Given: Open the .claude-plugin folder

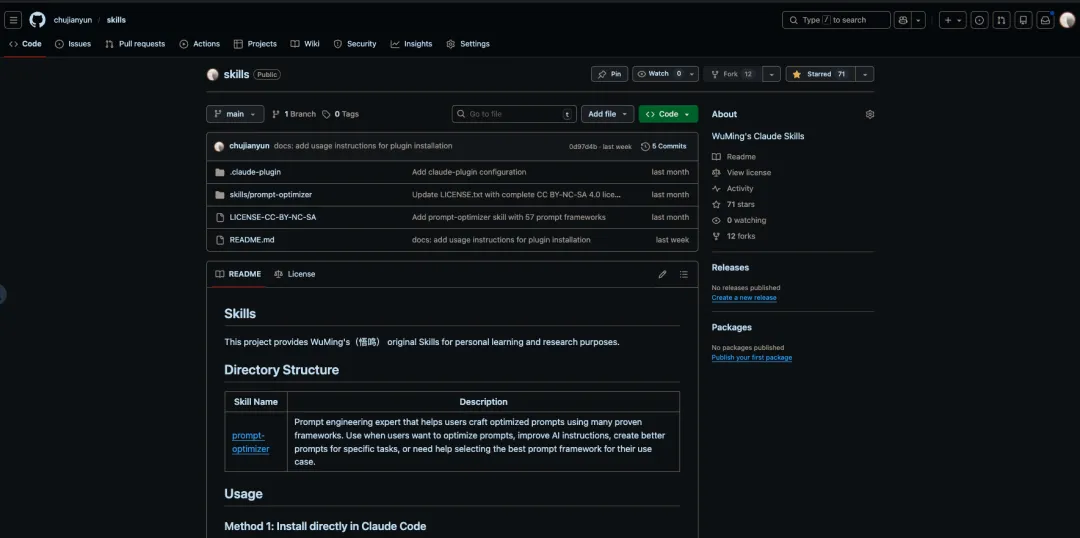Looking at the screenshot, I should [x=255, y=172].
